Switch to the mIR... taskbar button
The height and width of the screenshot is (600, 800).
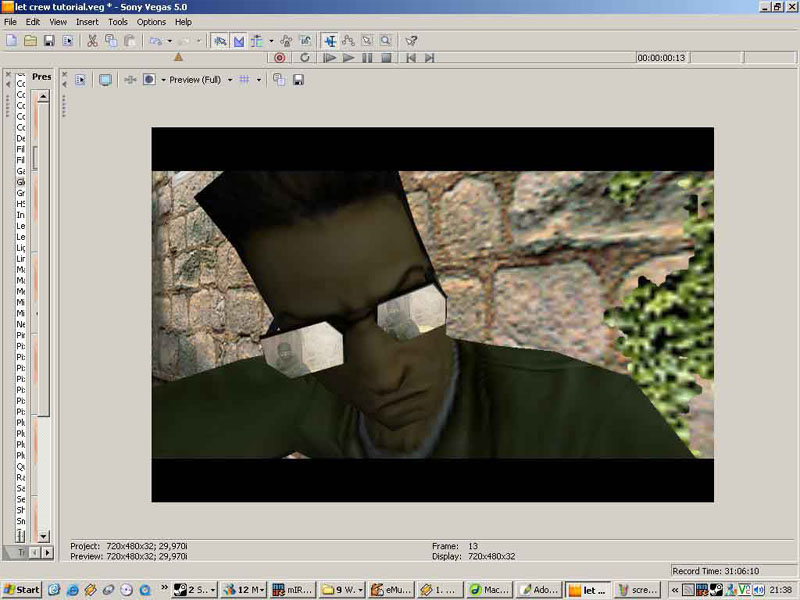(292, 590)
